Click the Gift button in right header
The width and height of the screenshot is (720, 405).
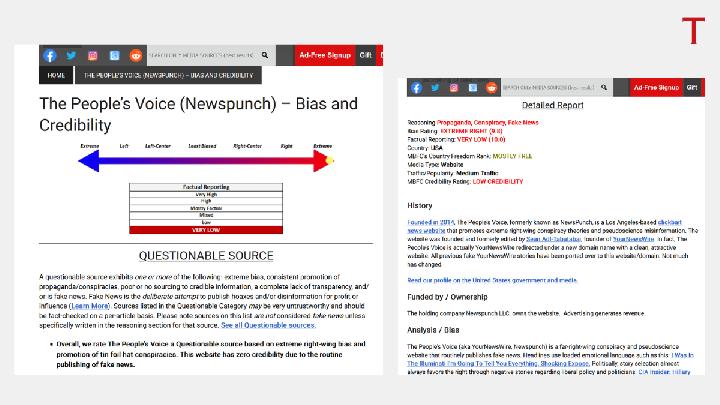point(692,88)
